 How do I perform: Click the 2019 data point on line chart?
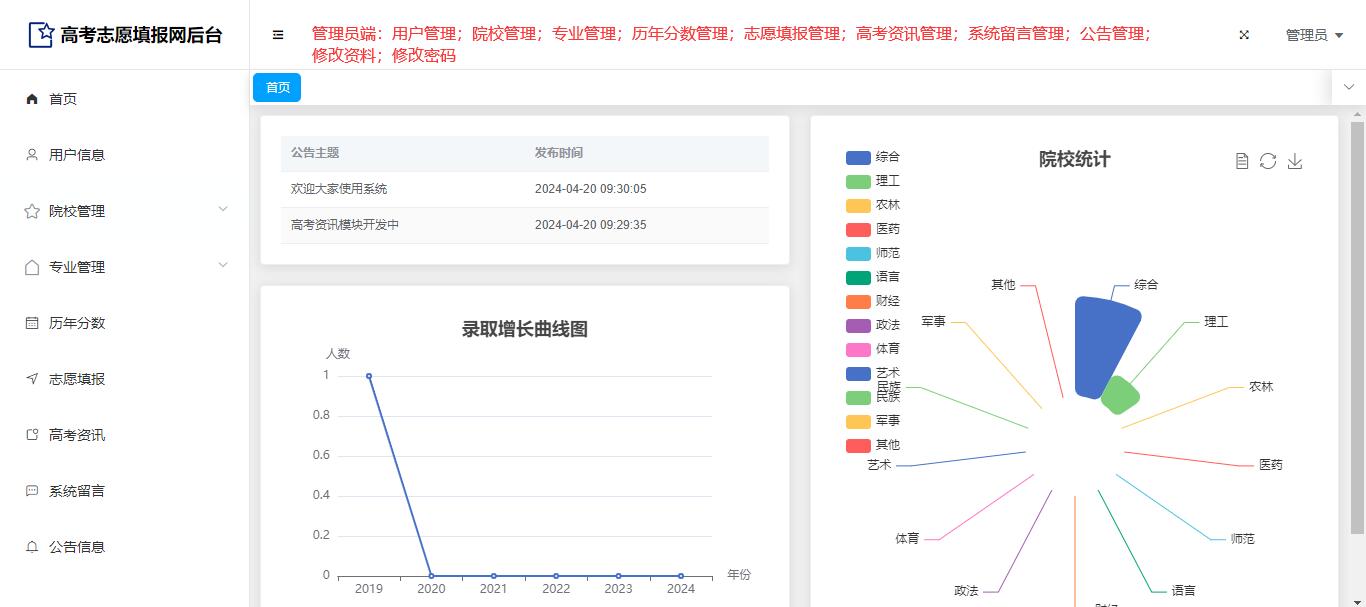click(x=369, y=376)
